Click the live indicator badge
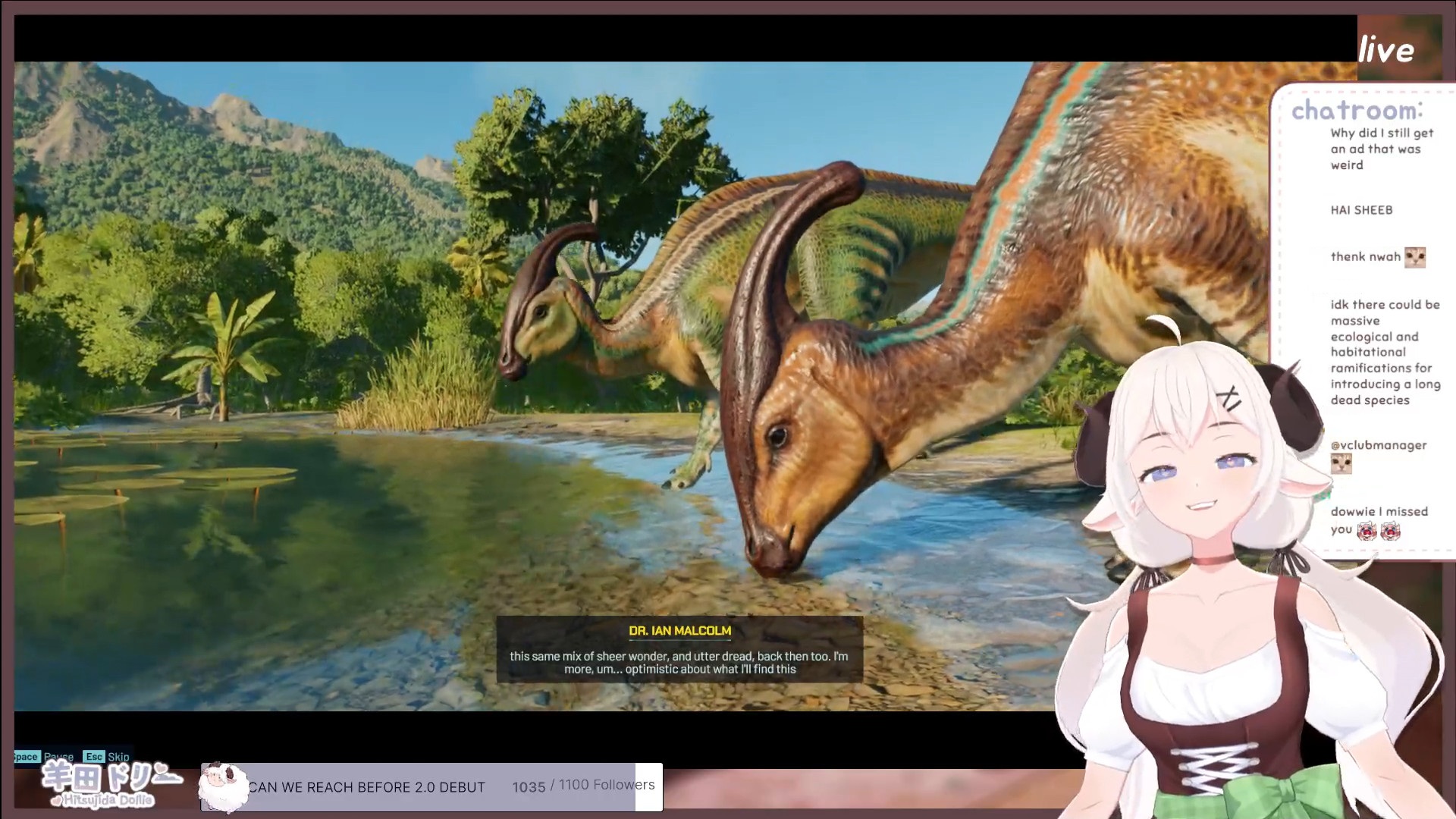The height and width of the screenshot is (819, 1456). pos(1385,50)
